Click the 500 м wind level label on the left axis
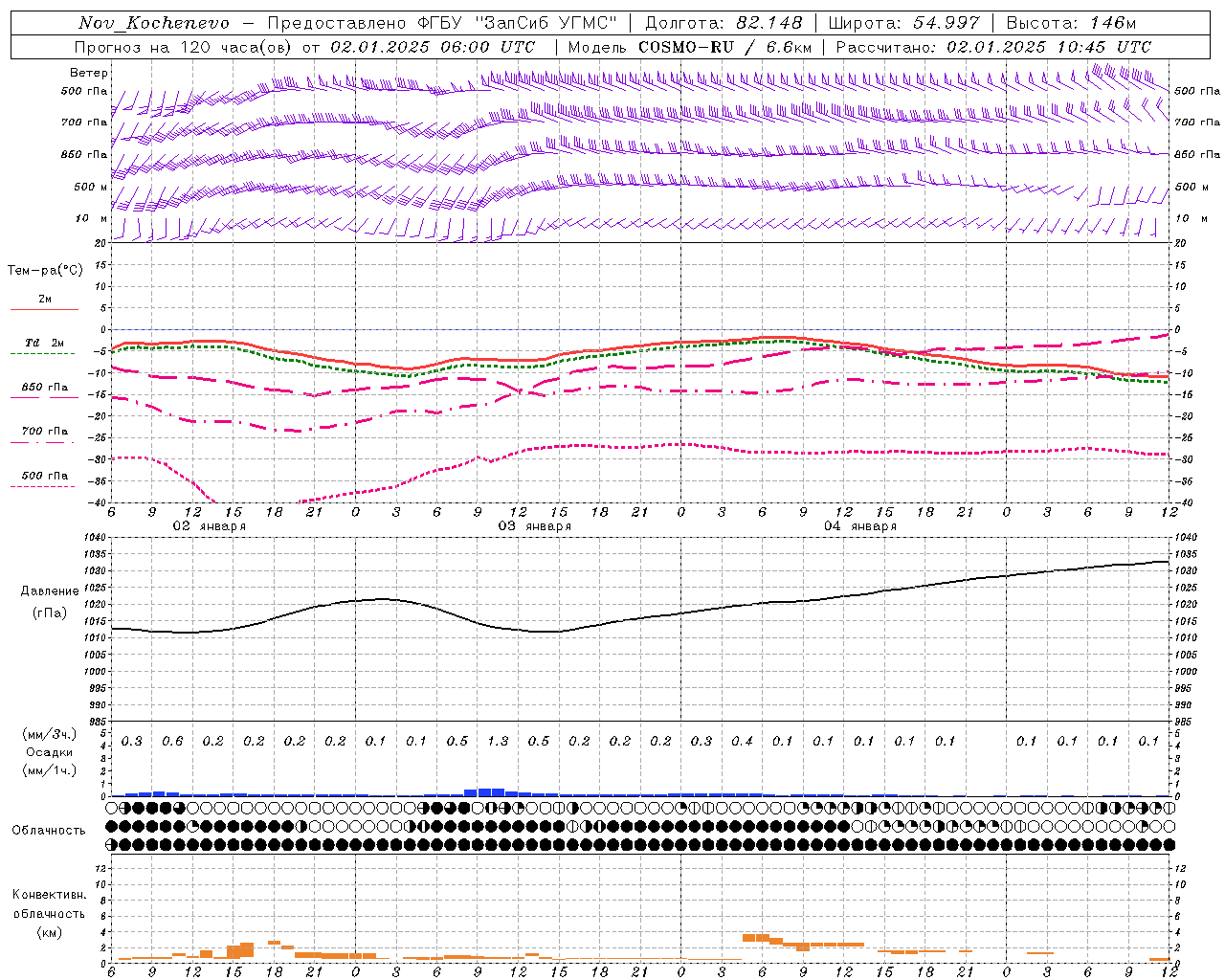Image resolution: width=1225 pixels, height=980 pixels. [x=91, y=187]
